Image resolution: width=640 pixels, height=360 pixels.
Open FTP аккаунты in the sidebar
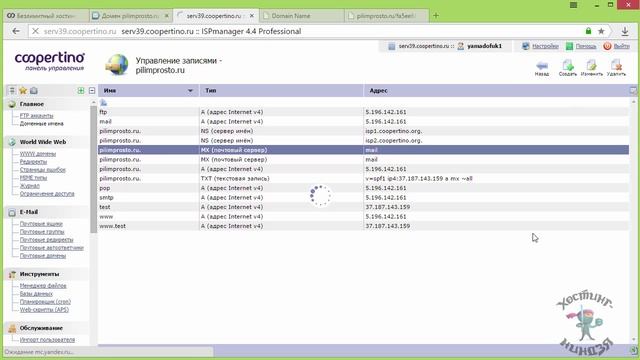(36, 116)
